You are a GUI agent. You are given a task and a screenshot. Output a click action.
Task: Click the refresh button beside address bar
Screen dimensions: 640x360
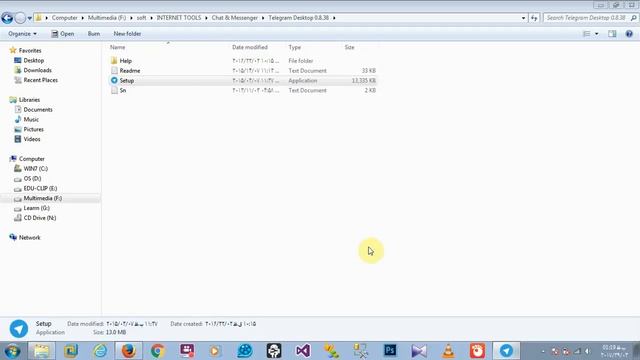534,18
